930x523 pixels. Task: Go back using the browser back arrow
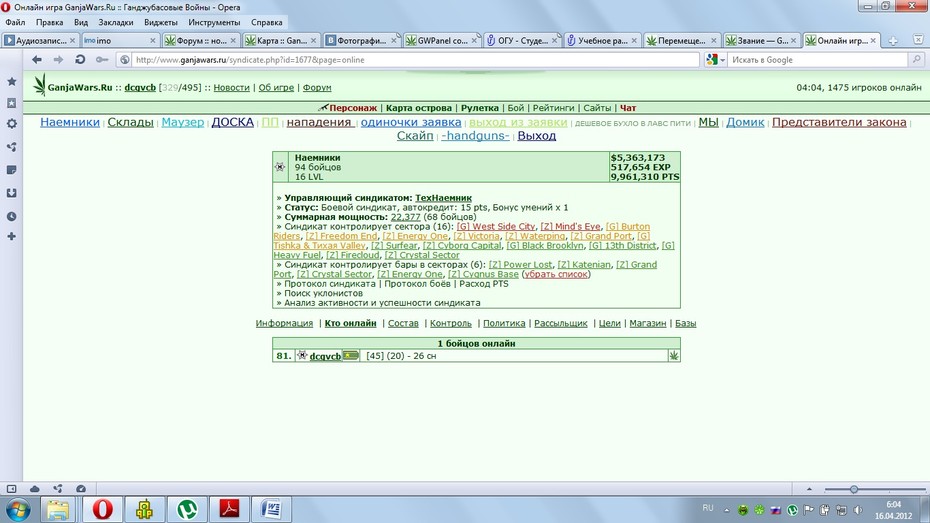coord(37,59)
